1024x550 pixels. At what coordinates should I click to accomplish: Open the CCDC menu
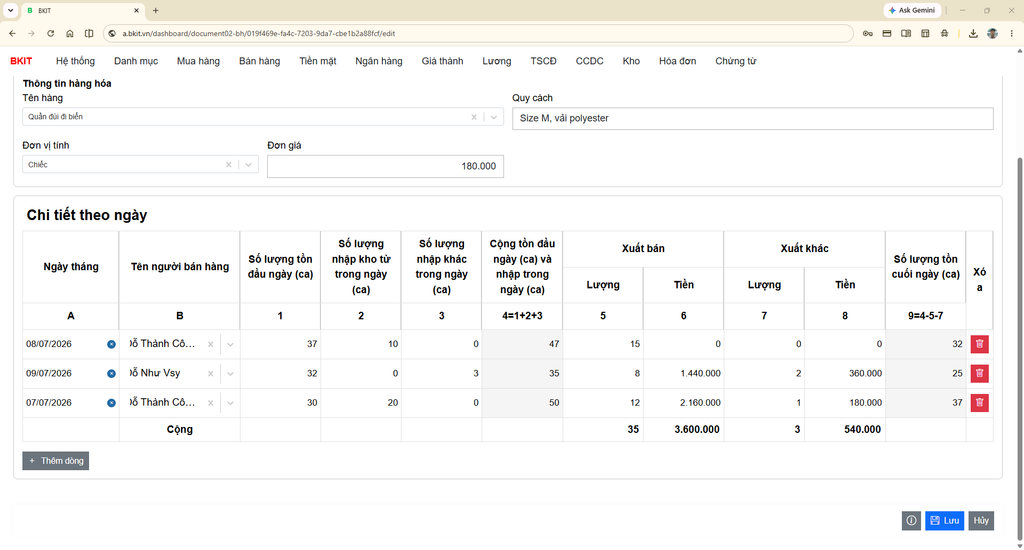589,61
